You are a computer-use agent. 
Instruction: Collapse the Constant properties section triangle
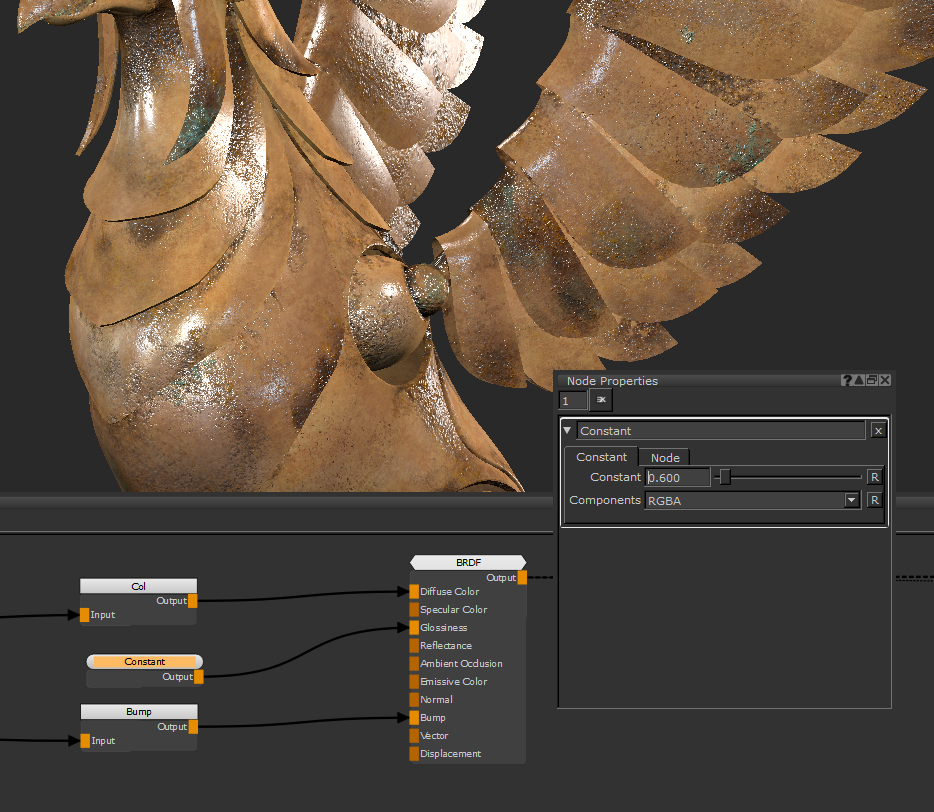point(568,431)
